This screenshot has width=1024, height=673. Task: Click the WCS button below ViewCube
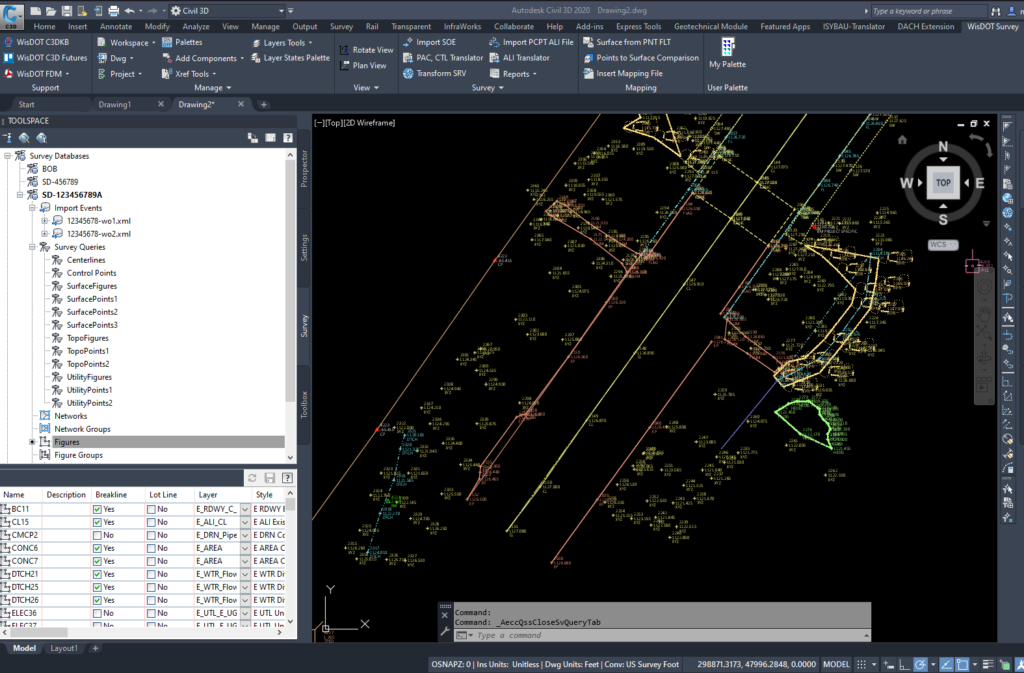click(942, 245)
